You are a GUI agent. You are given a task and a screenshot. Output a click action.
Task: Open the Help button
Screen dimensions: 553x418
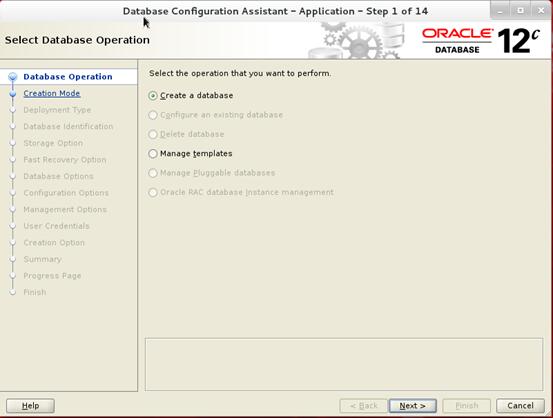coord(30,406)
